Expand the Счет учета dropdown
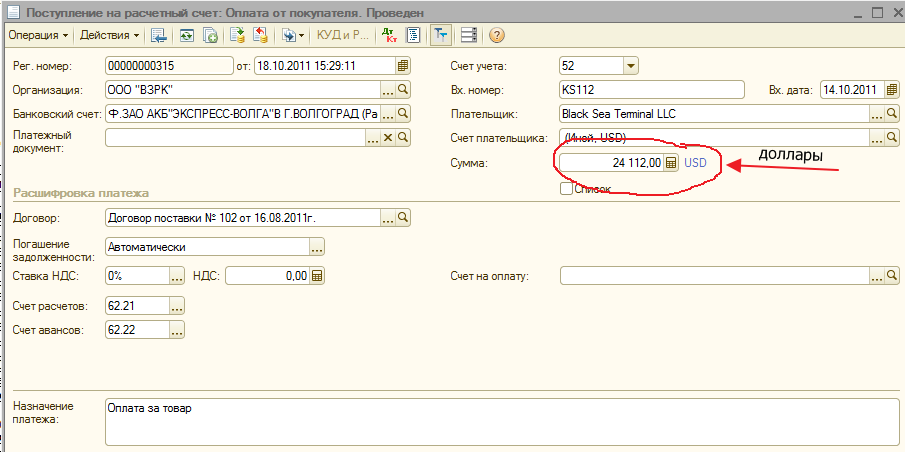The image size is (905, 452). click(x=630, y=66)
